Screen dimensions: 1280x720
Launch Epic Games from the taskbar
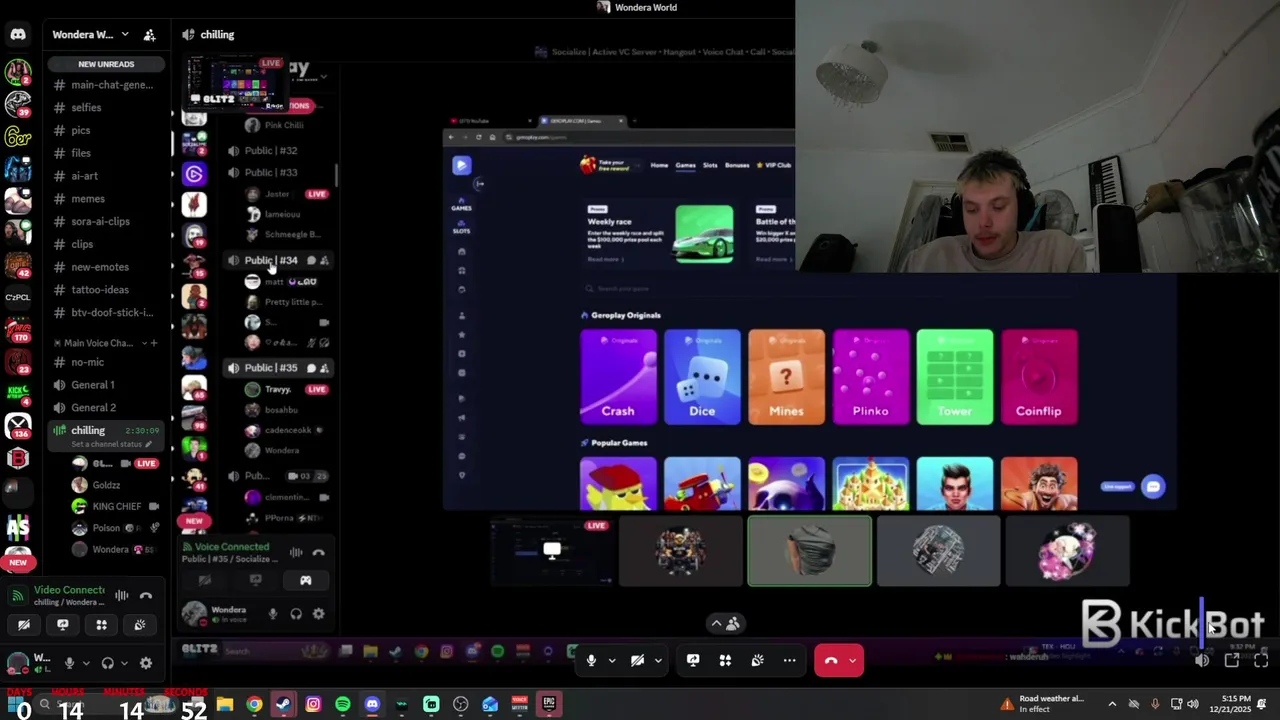[x=549, y=704]
